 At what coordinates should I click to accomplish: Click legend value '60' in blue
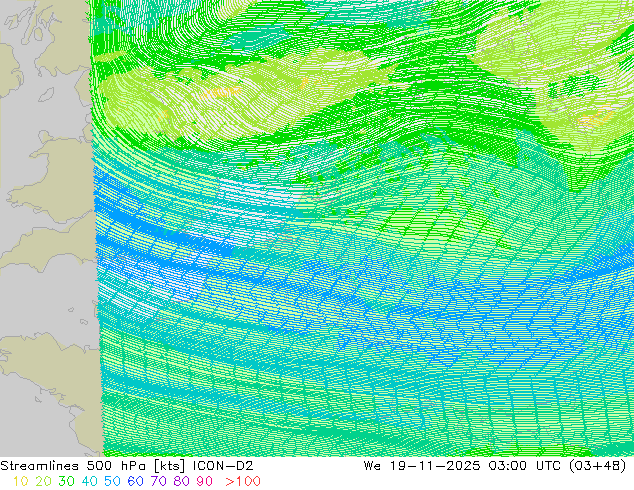point(135,481)
